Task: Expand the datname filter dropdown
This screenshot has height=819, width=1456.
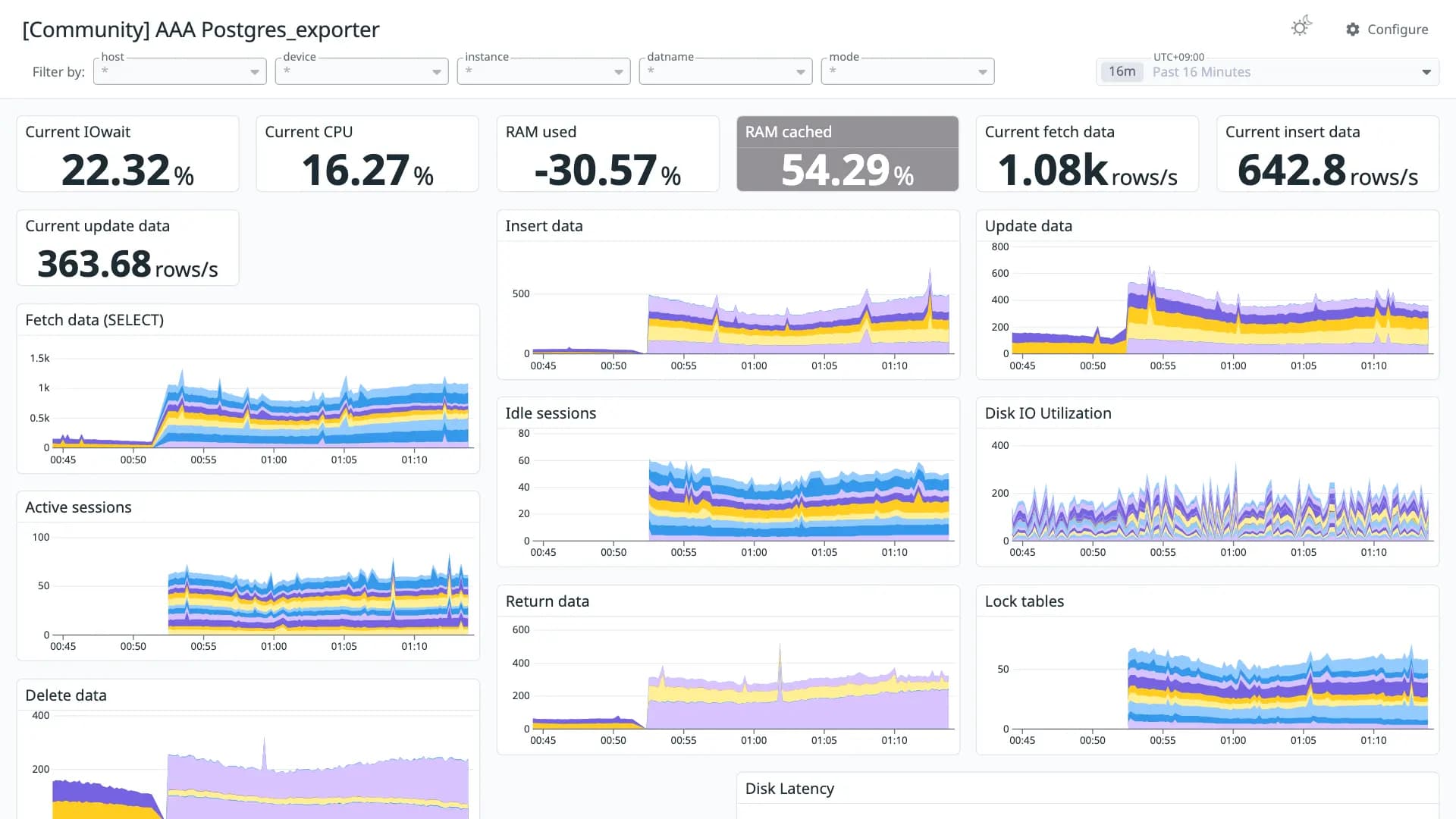Action: 726,71
